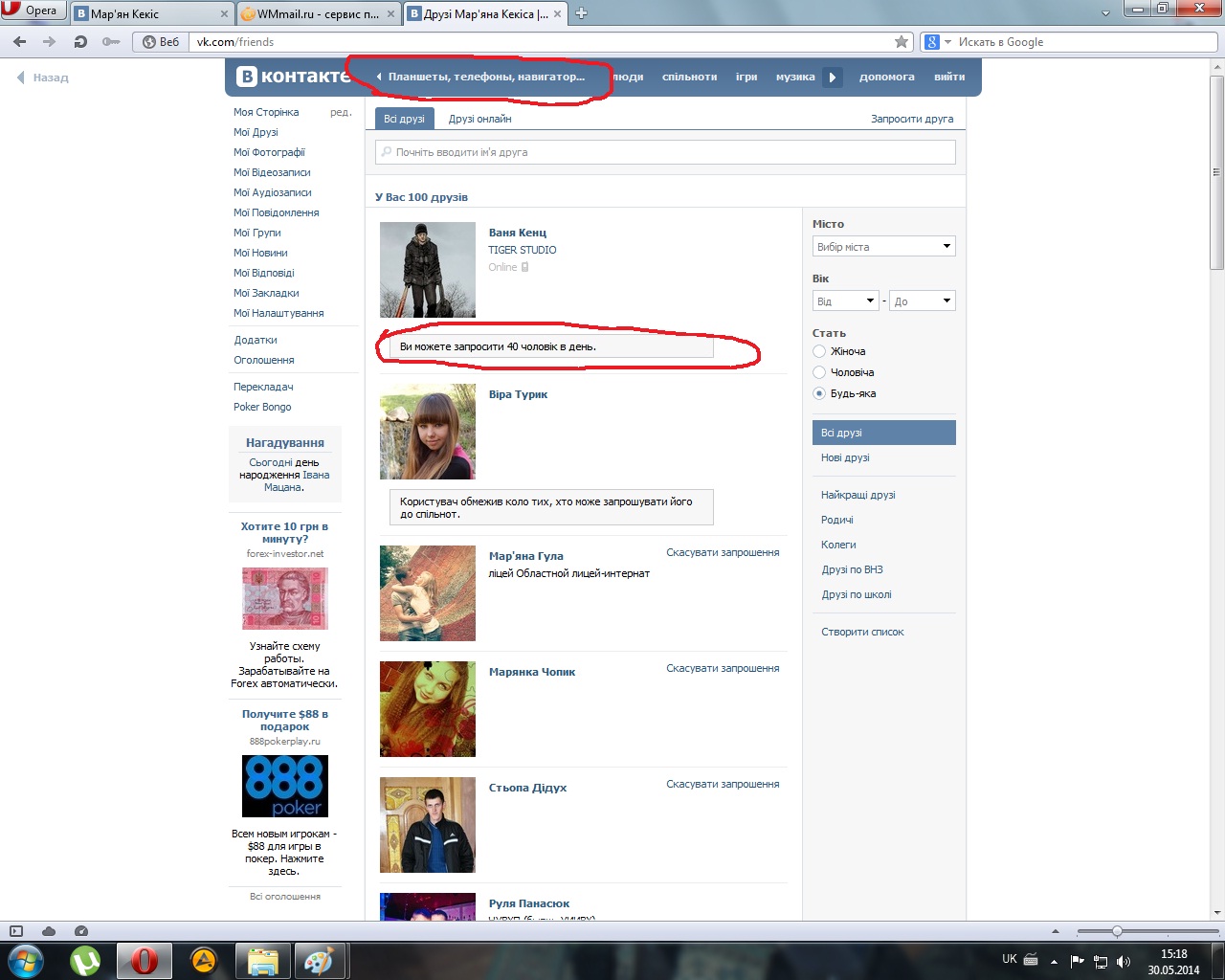Click the 888 poker ad image

(x=285, y=787)
